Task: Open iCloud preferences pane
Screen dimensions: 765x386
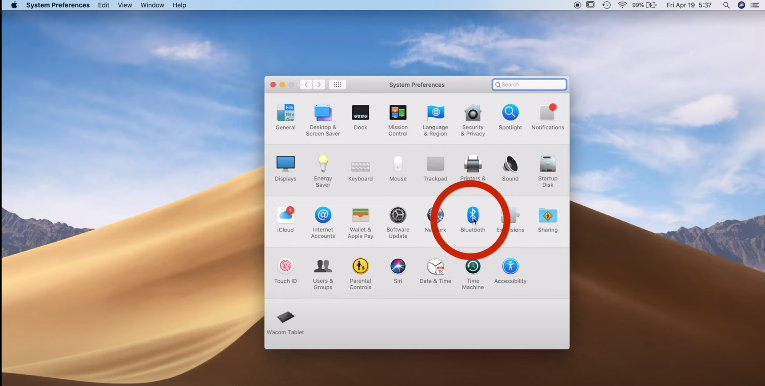Action: 285,219
